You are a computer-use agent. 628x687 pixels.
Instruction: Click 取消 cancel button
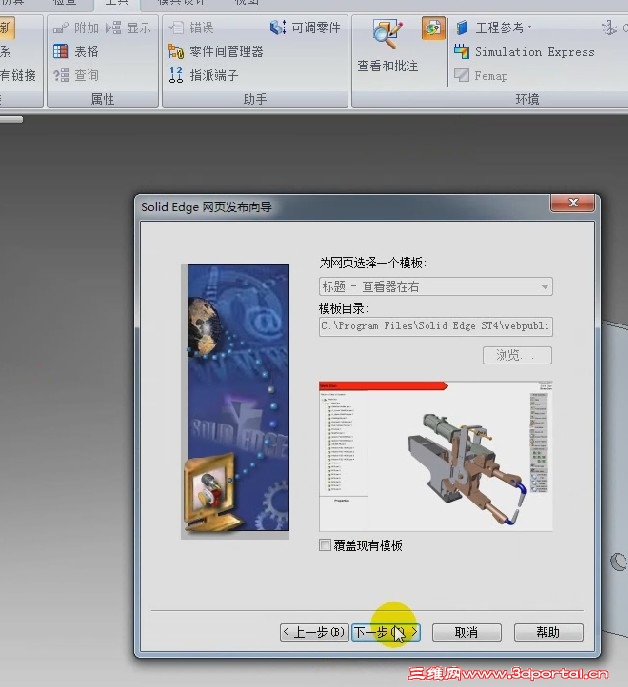coord(467,632)
